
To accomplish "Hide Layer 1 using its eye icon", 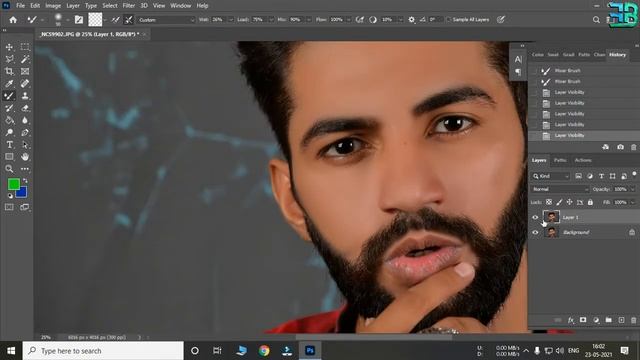I will pyautogui.click(x=535, y=217).
